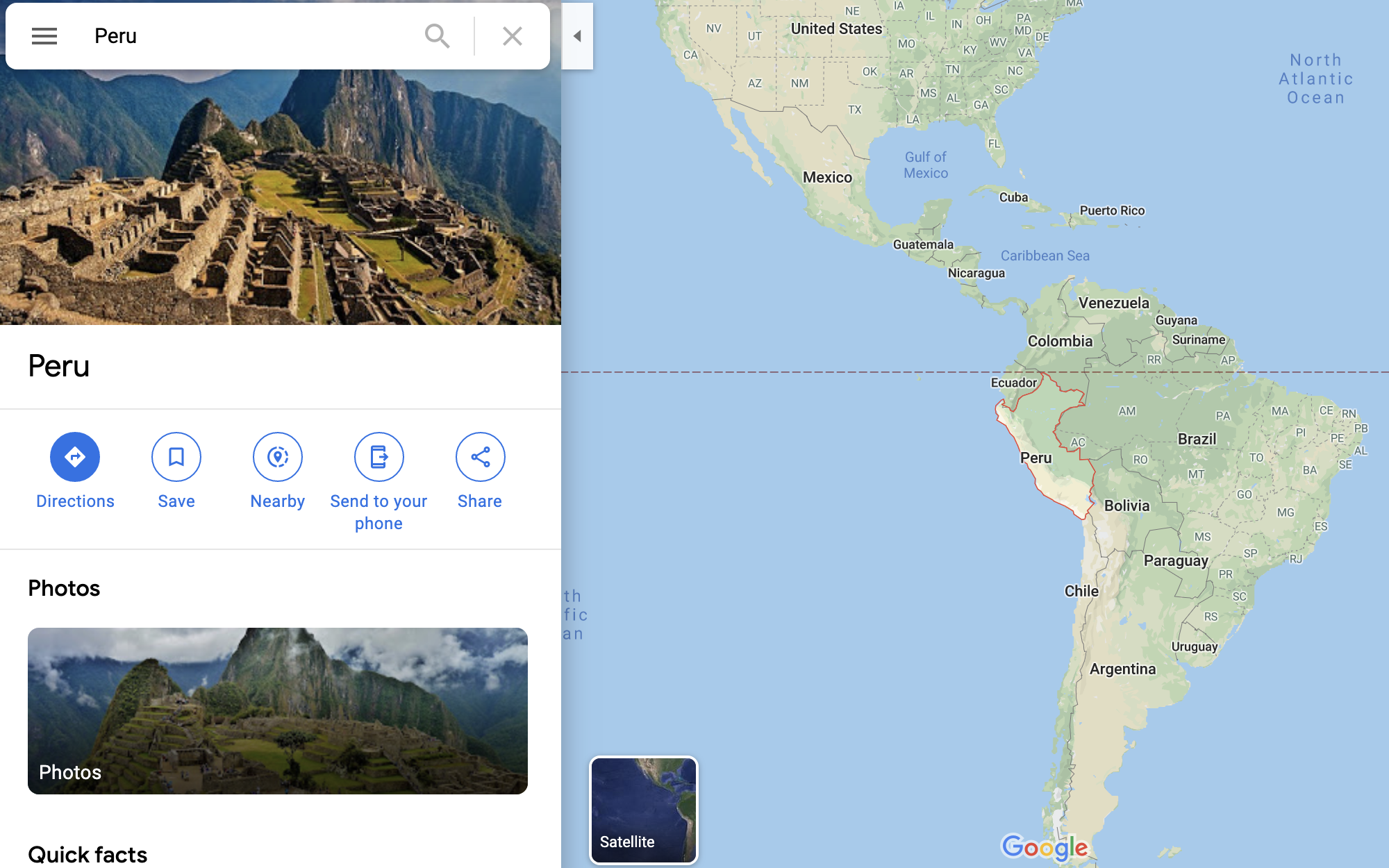The width and height of the screenshot is (1389, 868).
Task: Clear the Peru search with X
Action: (512, 36)
